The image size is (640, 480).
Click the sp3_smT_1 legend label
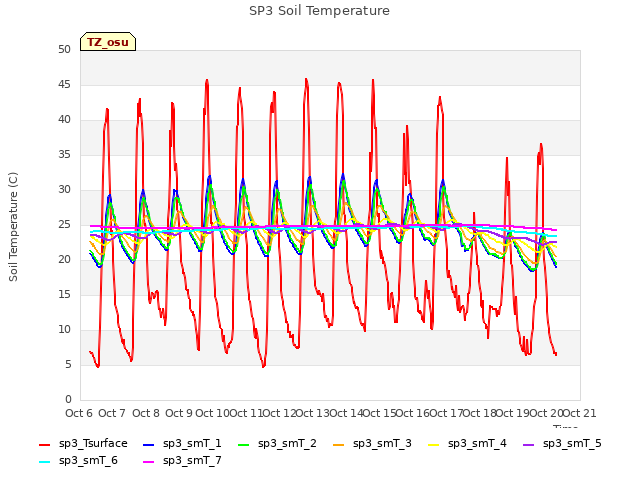192,443
